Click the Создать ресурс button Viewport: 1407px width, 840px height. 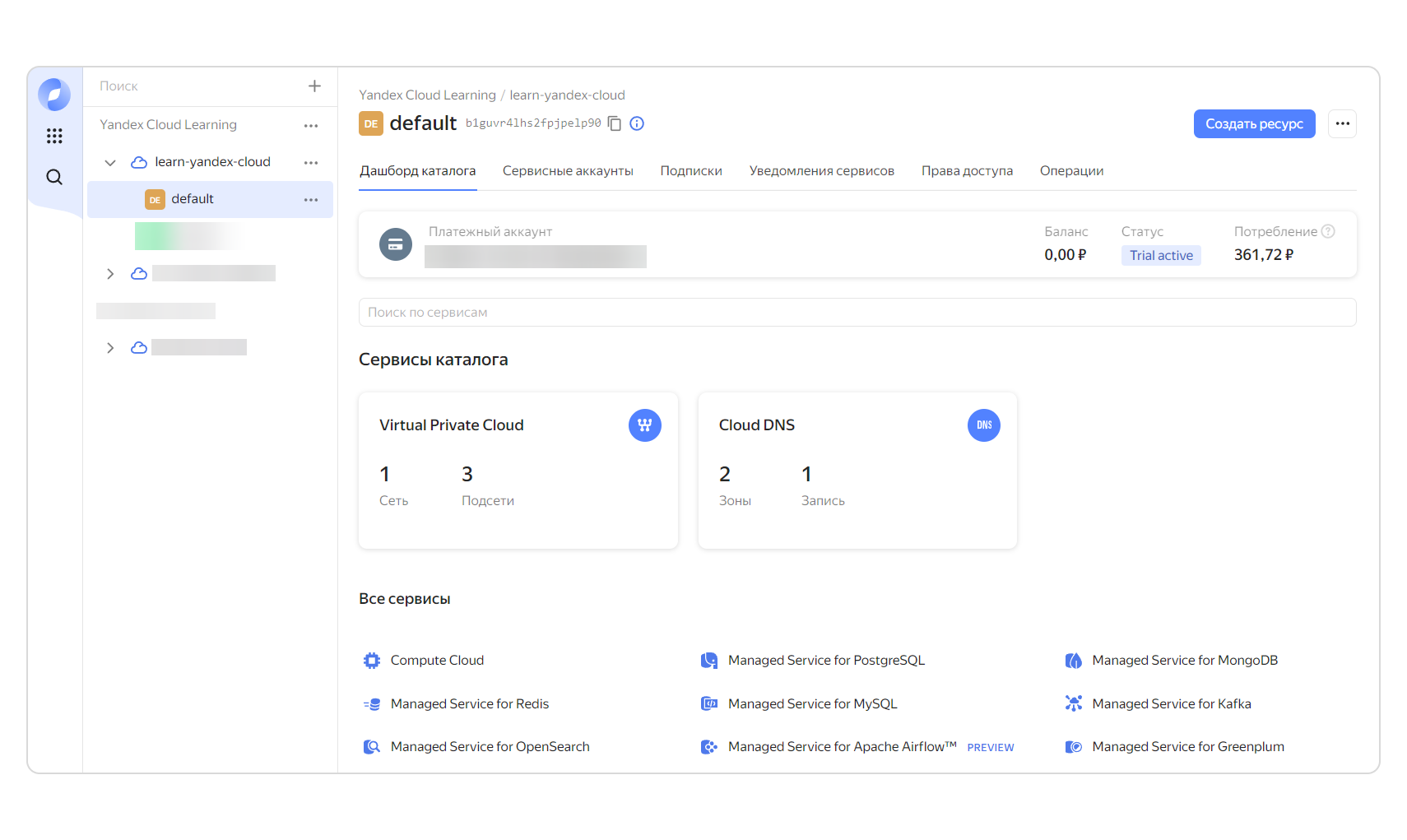point(1254,124)
